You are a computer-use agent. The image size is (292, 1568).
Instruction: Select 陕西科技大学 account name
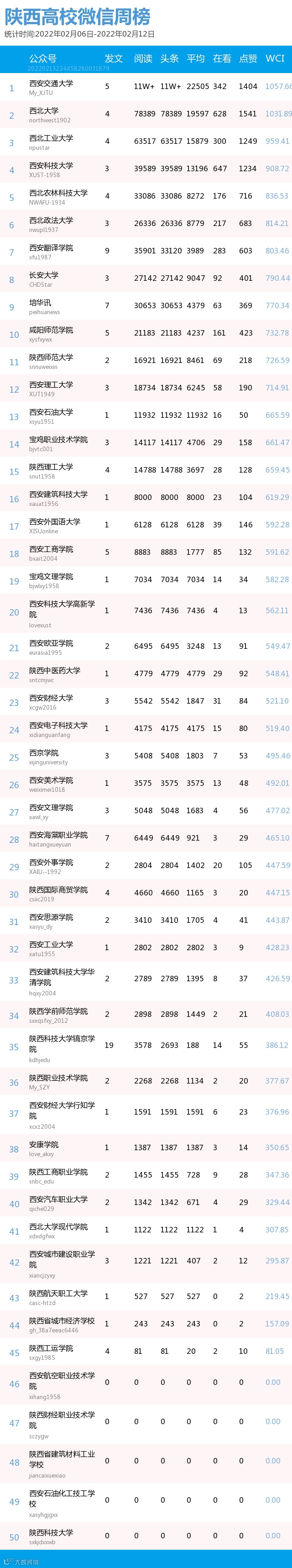[51, 1532]
